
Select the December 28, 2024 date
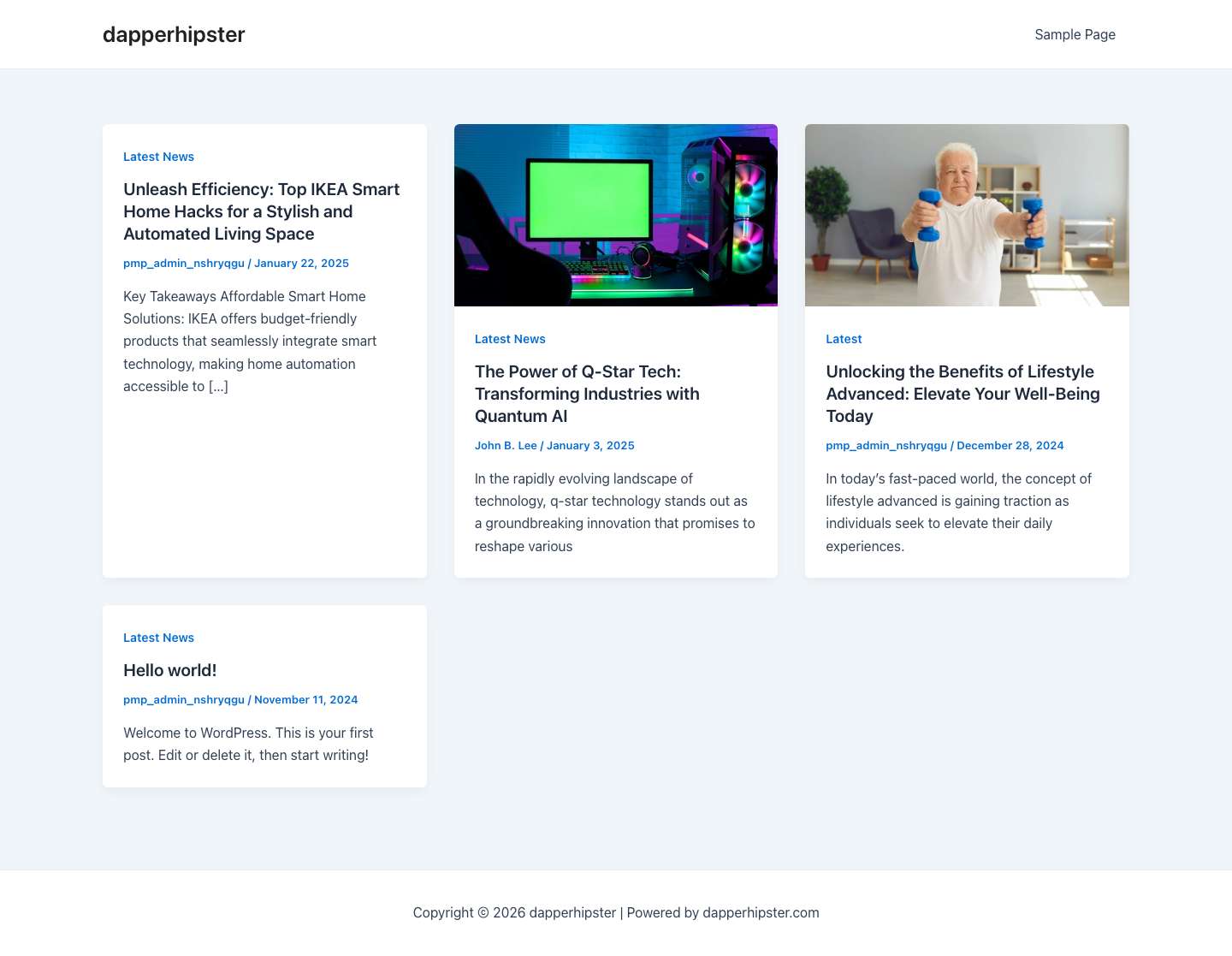point(1010,446)
